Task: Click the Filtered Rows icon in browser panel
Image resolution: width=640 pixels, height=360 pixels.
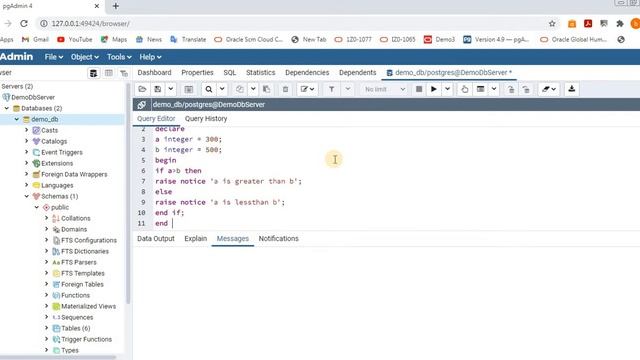Action: click(124, 73)
